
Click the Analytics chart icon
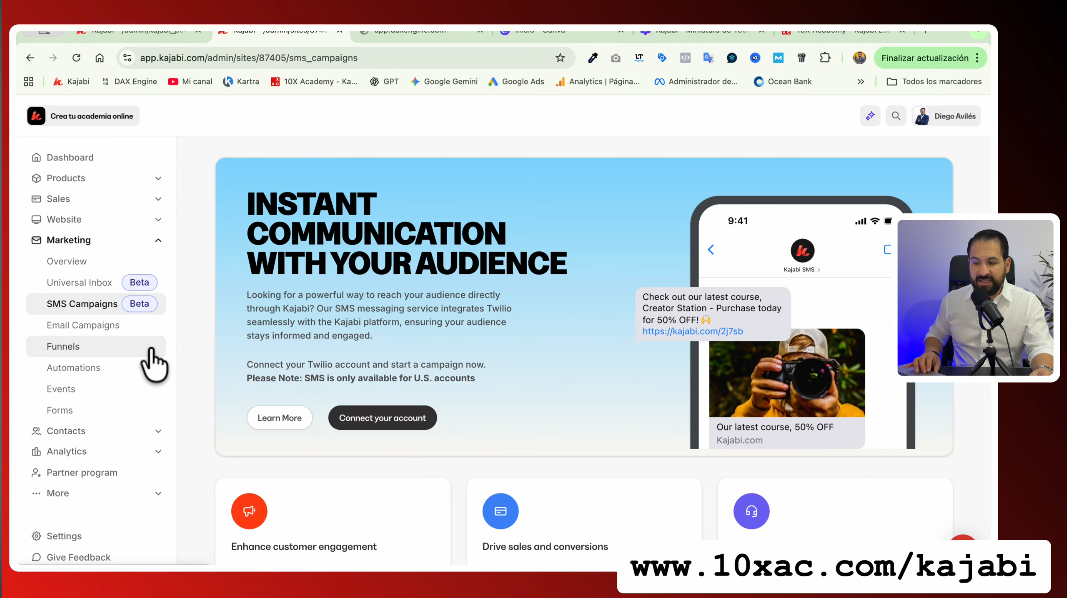click(x=36, y=452)
